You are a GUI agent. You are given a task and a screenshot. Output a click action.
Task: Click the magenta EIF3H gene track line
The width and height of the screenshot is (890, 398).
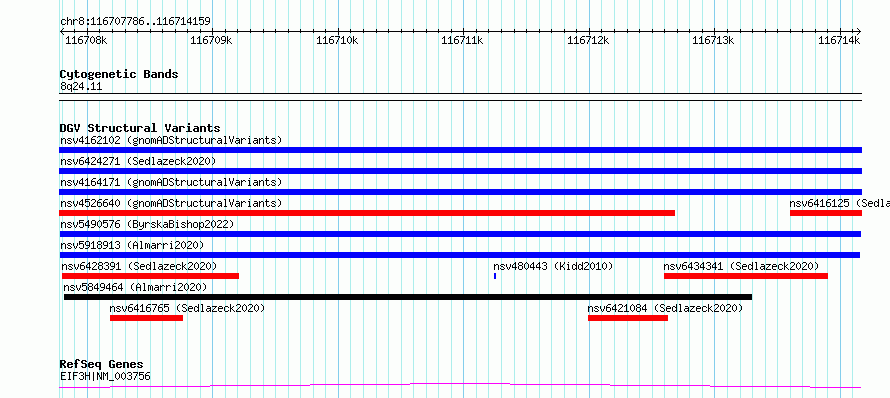tap(460, 386)
